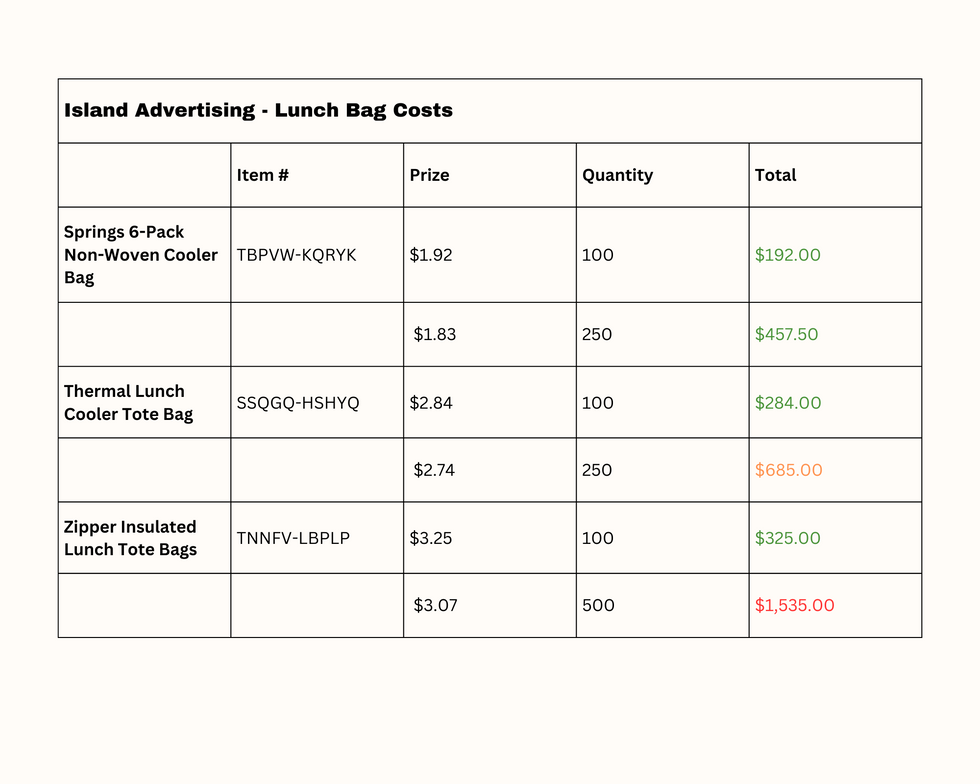Select the $1.83 price cell
980x784 pixels.
coord(435,334)
